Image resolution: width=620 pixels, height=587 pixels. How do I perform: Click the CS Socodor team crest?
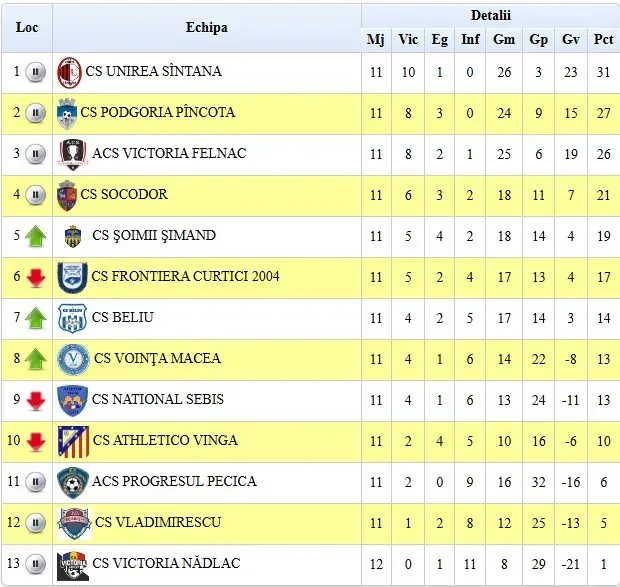[x=67, y=195]
